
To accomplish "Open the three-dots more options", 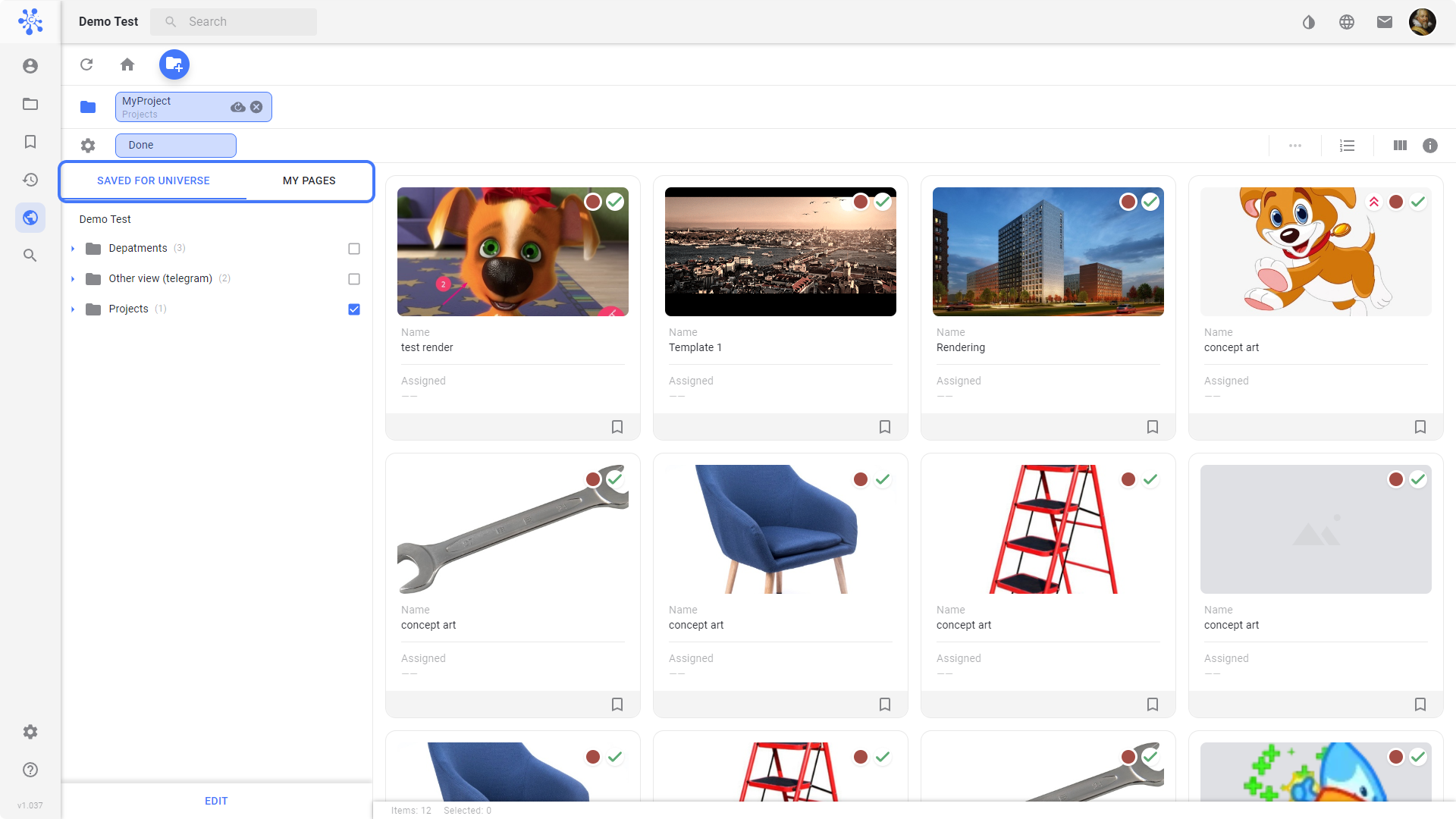I will tap(1295, 146).
